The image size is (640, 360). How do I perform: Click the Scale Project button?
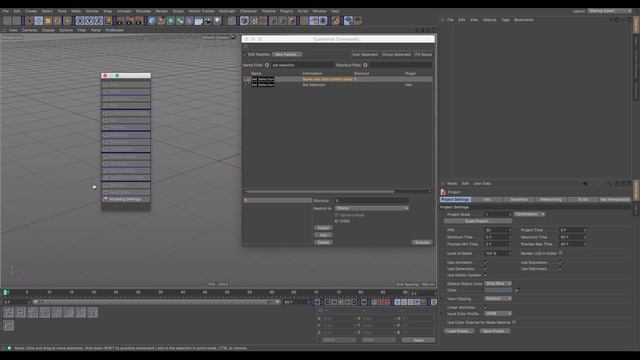point(478,221)
